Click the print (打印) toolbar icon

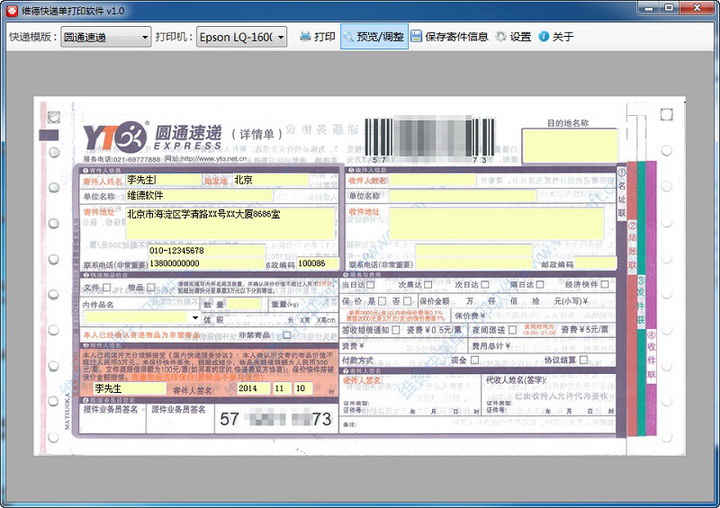click(x=305, y=36)
